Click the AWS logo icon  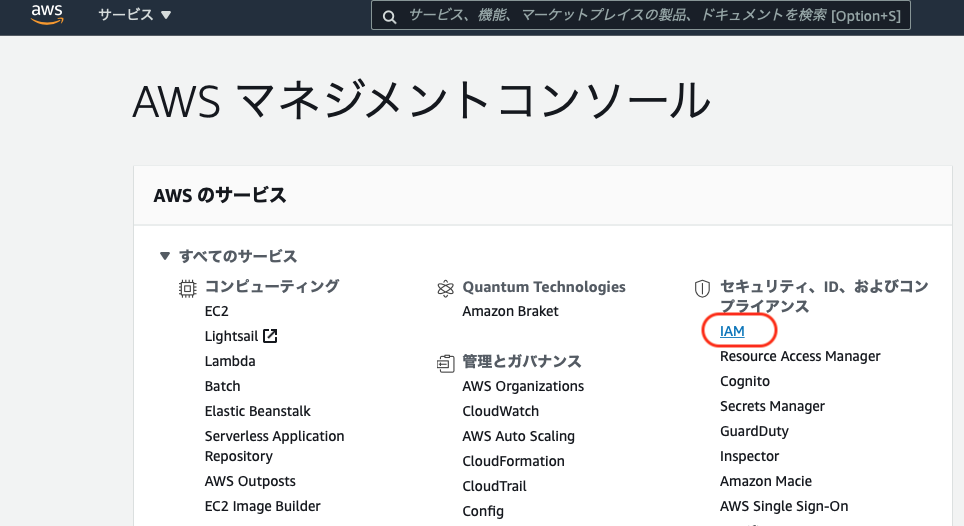point(47,15)
